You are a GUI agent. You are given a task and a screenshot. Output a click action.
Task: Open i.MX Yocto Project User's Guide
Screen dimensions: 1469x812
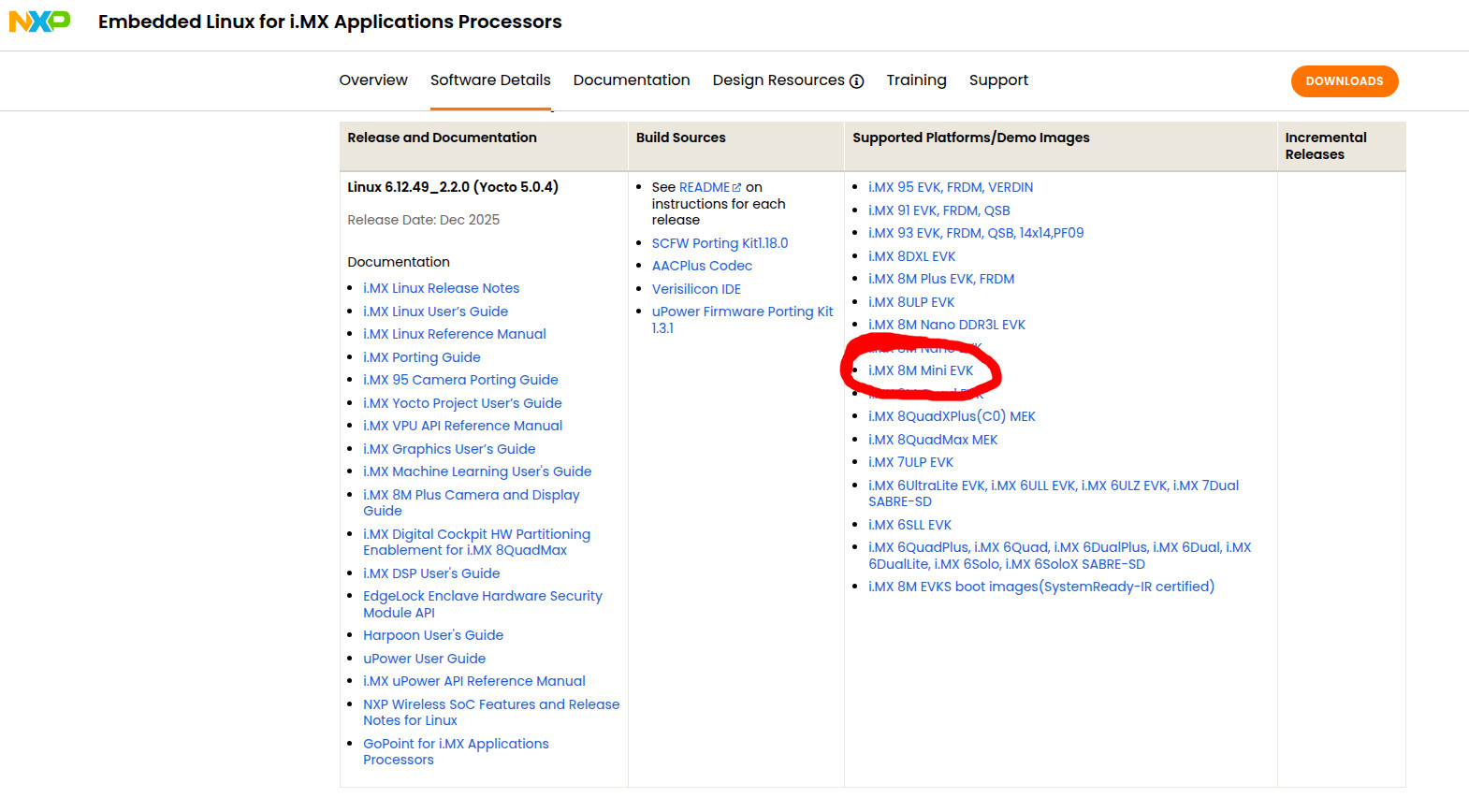tap(462, 403)
